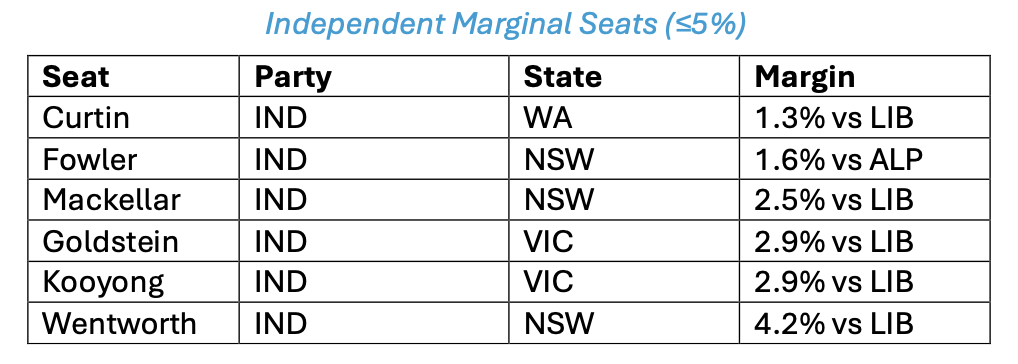Select the 2.5% vs LIB margin cell
Screen dimensions: 1018x364
click(x=865, y=200)
